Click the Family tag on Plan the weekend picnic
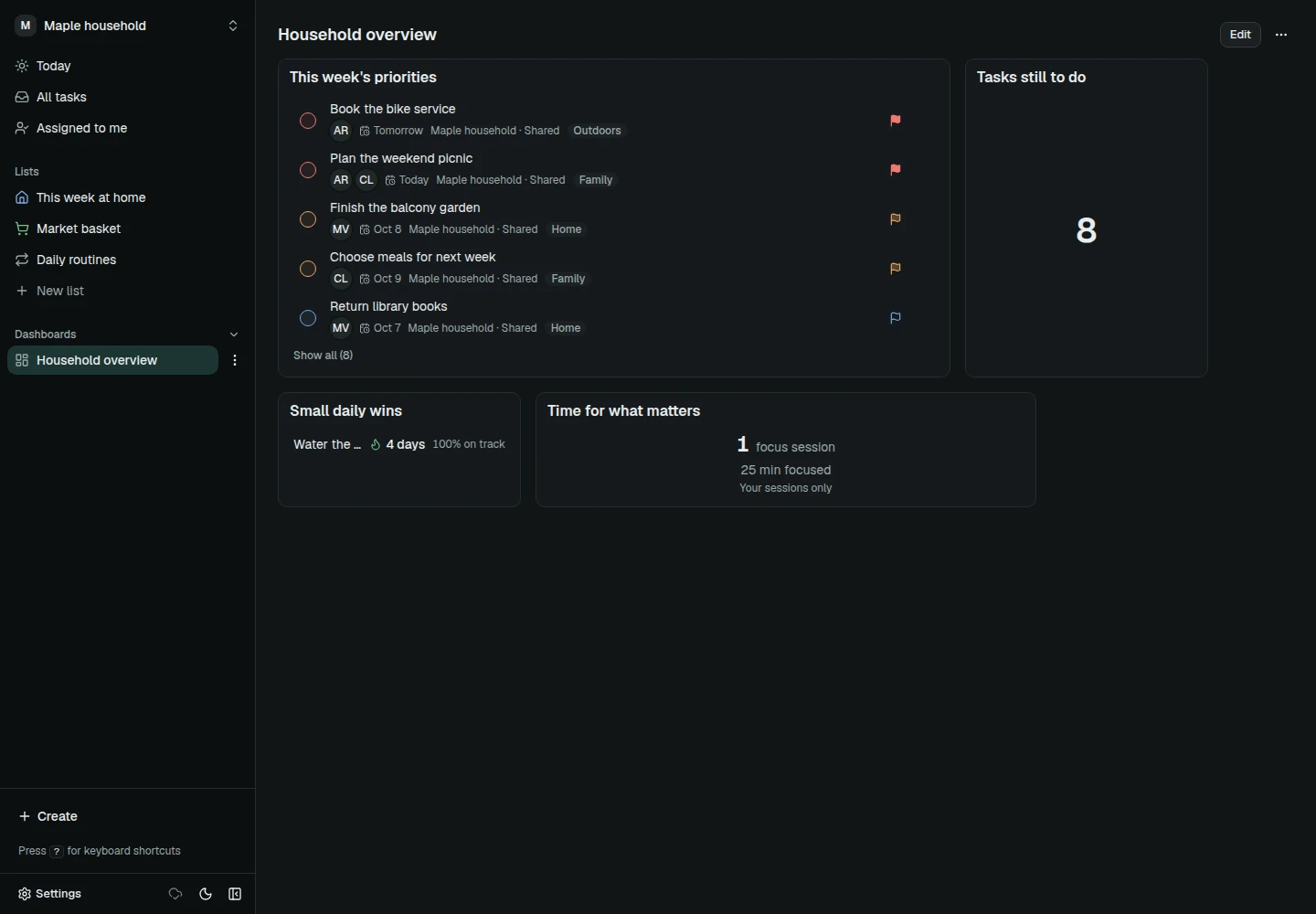This screenshot has height=914, width=1316. [x=596, y=180]
